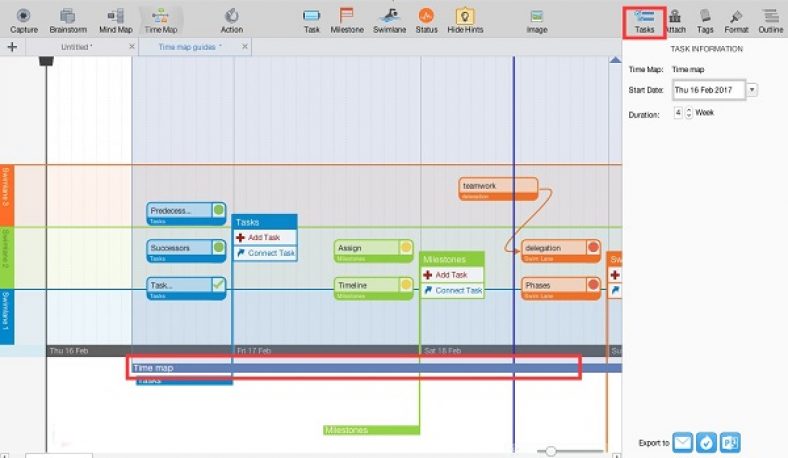
Task: Edit the Start Date field
Action: pyautogui.click(x=709, y=90)
